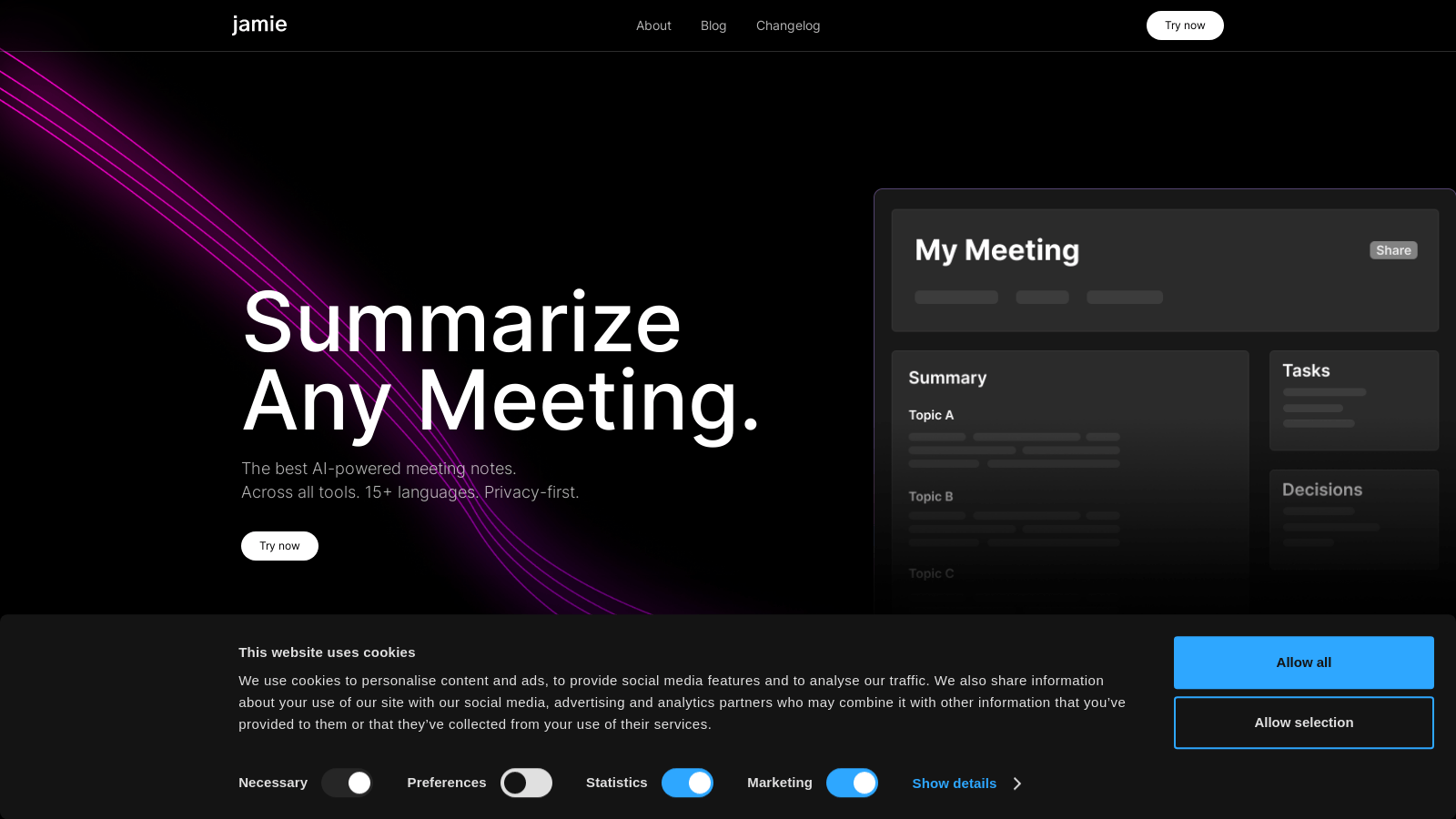1456x819 pixels.
Task: Disable the Statistics cookies switch
Action: tap(687, 783)
